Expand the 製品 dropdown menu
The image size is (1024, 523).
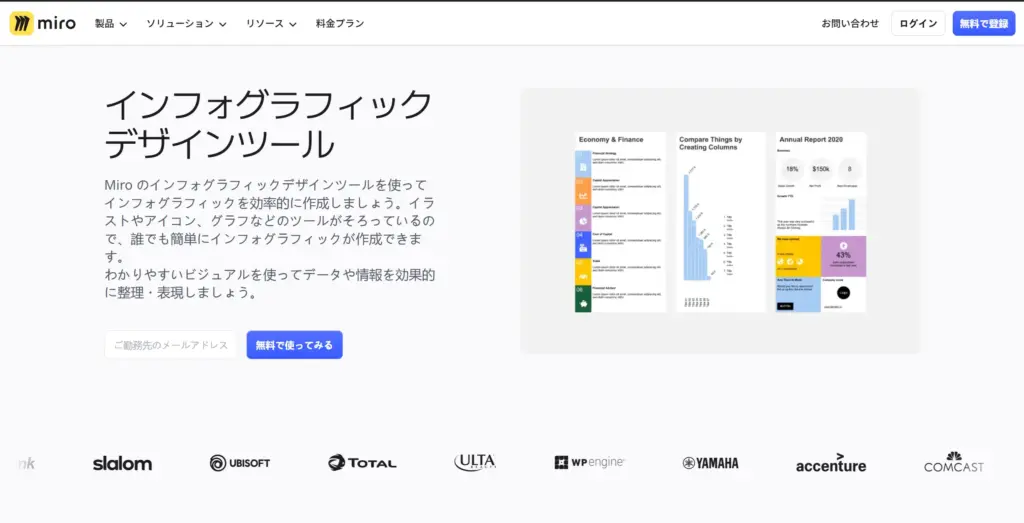pyautogui.click(x=111, y=24)
